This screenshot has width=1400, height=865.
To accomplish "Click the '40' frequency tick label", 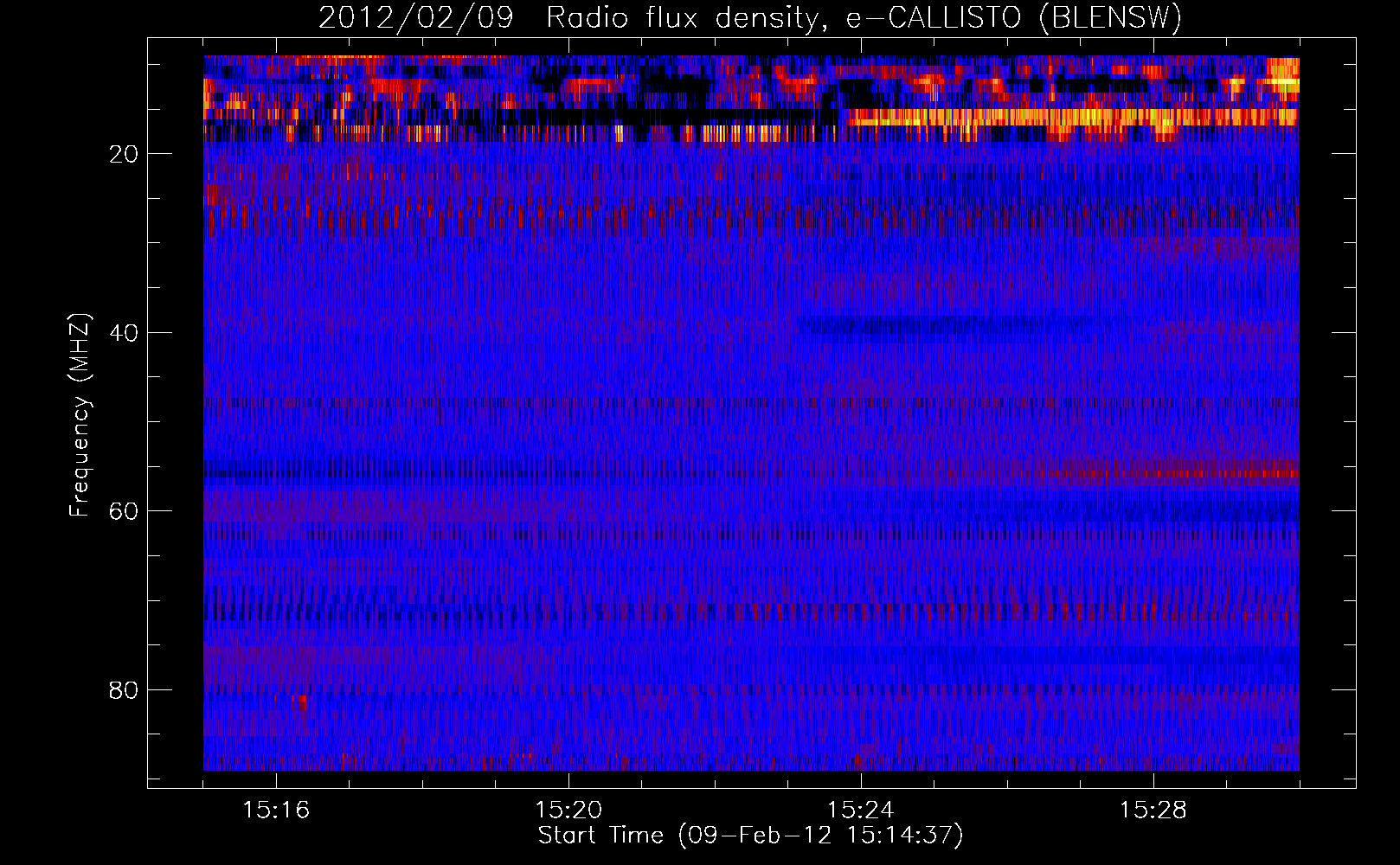I will (x=125, y=333).
